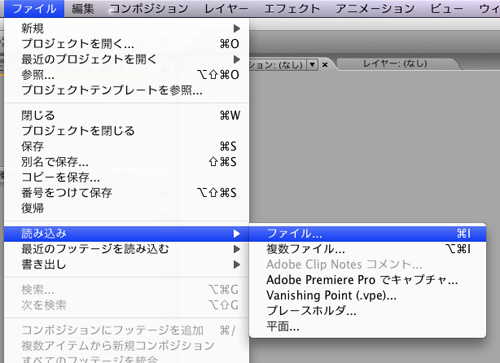Choose 閉じる menu item
The width and height of the screenshot is (500, 363).
(127, 116)
